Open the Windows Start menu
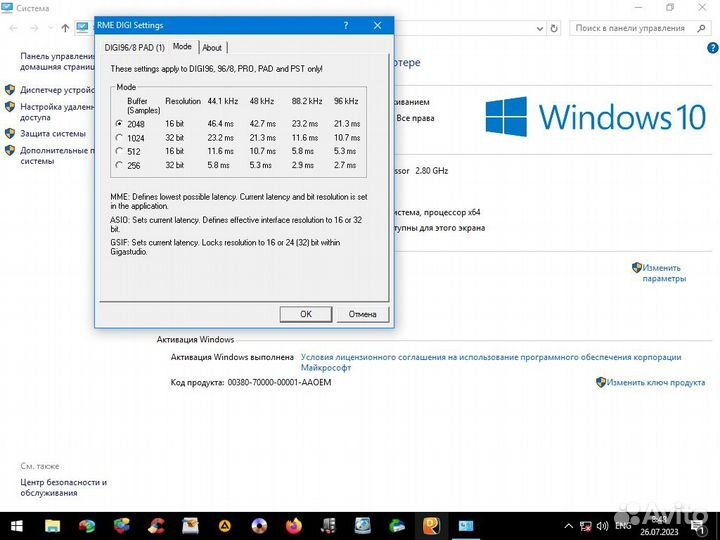 pyautogui.click(x=17, y=525)
